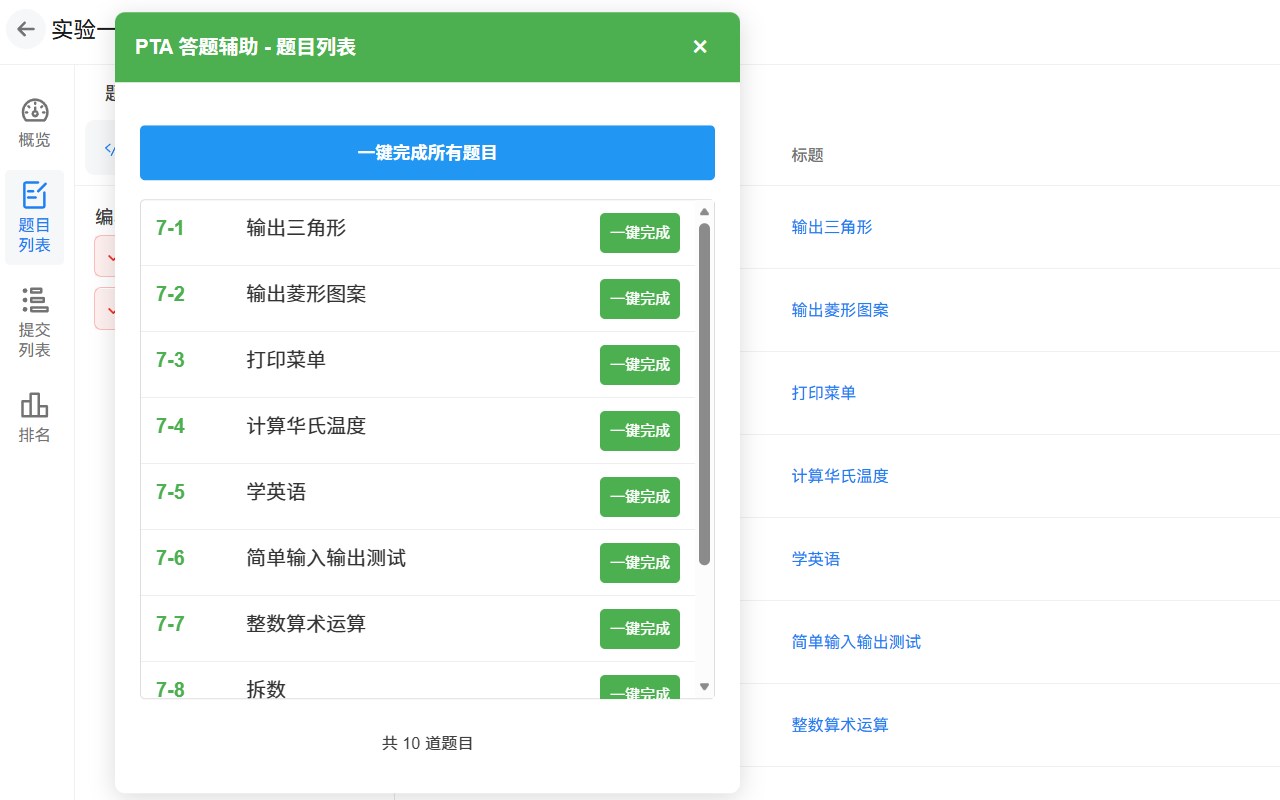Click the scroll-up arrow of the dialog list

point(704,212)
